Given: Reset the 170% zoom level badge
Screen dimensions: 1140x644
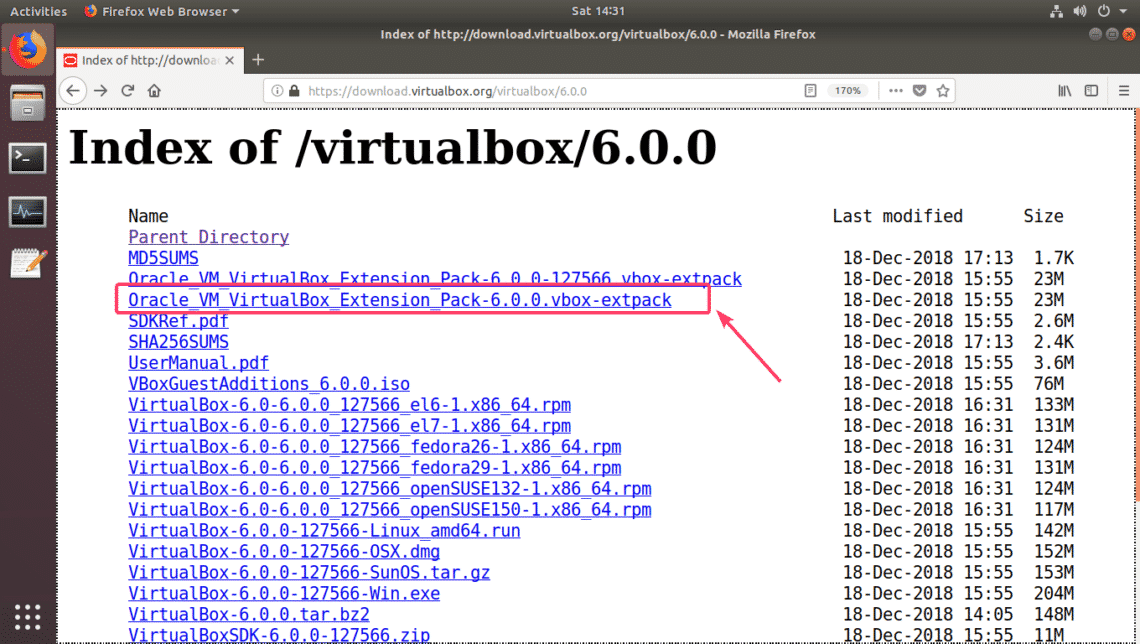Looking at the screenshot, I should click(848, 91).
